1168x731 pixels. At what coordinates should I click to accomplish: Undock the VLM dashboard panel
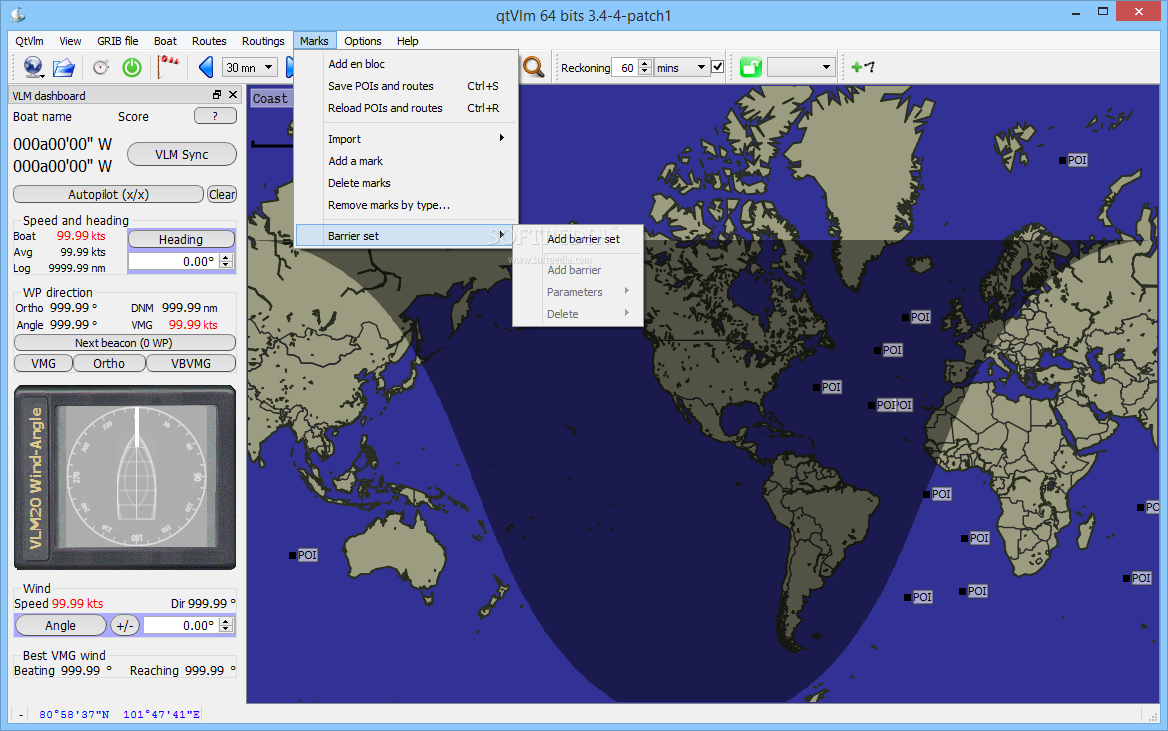(x=217, y=95)
